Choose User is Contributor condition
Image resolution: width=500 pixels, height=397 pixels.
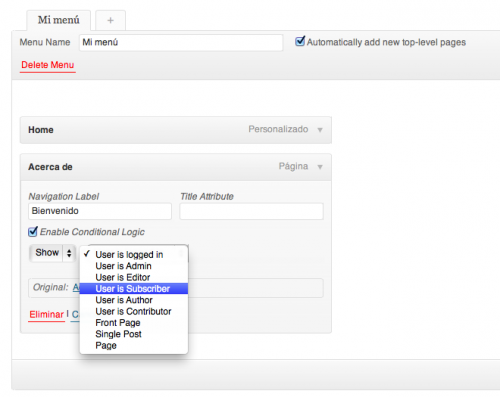(134, 311)
